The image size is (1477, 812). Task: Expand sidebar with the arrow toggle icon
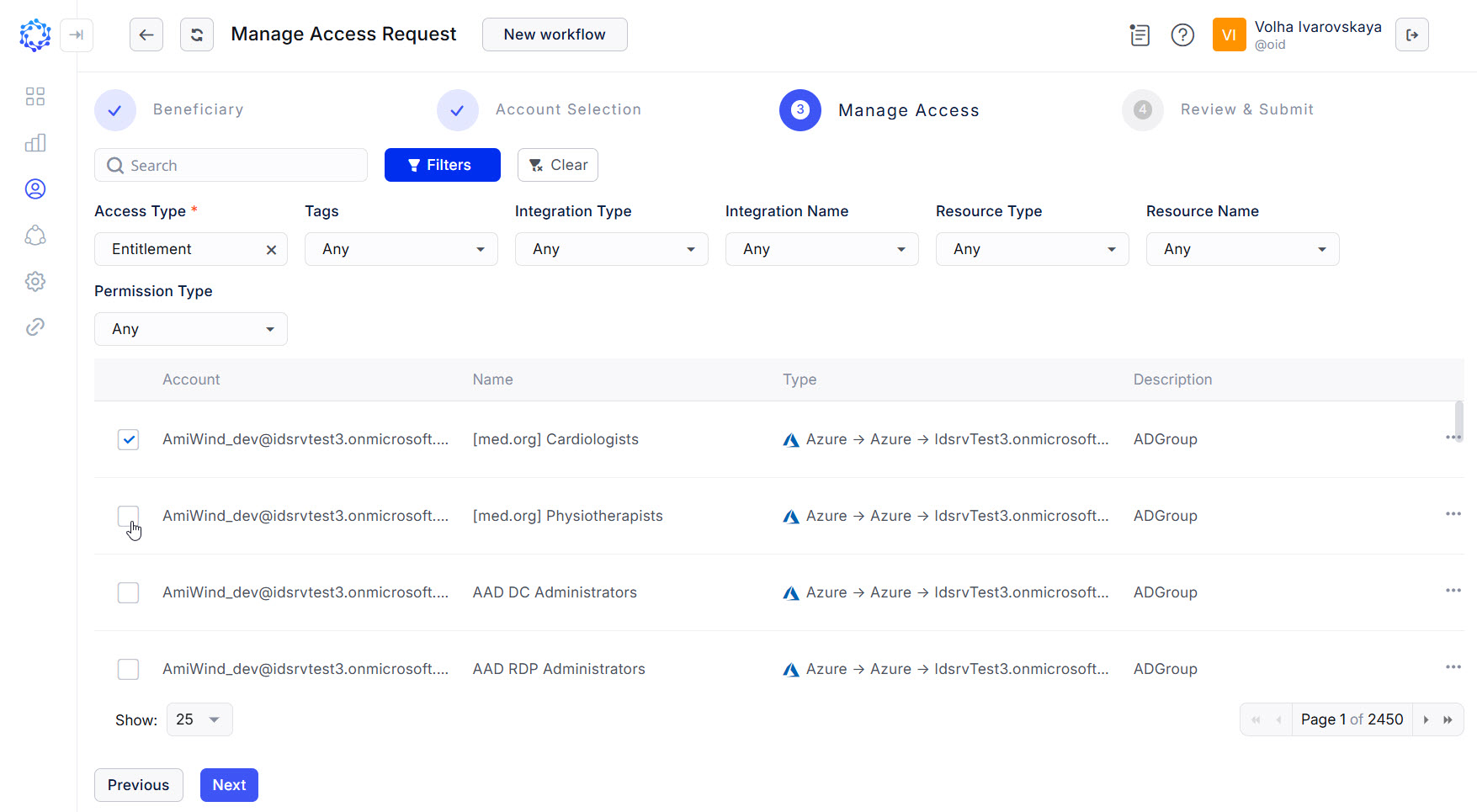77,34
